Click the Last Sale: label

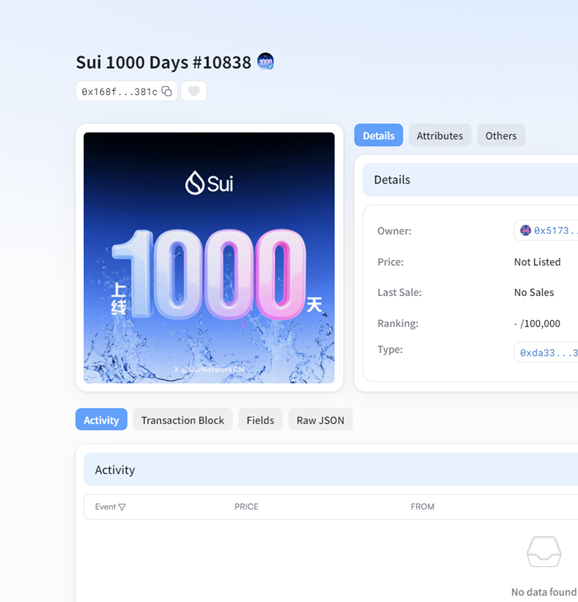pos(399,292)
